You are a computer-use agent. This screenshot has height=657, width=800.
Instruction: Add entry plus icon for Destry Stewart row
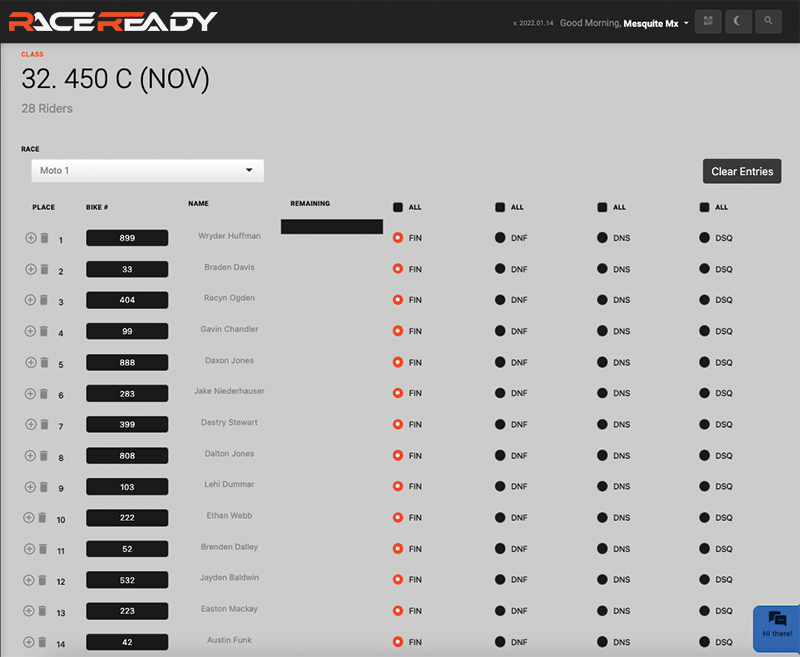pos(31,424)
